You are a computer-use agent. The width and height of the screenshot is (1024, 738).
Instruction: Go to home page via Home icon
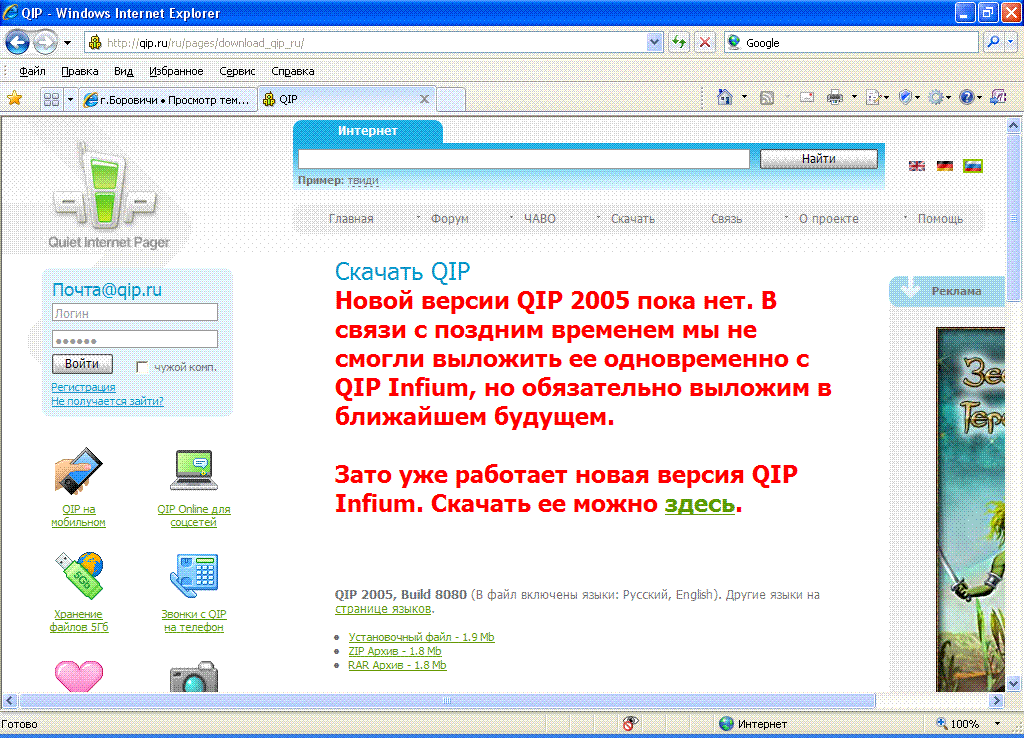point(725,98)
